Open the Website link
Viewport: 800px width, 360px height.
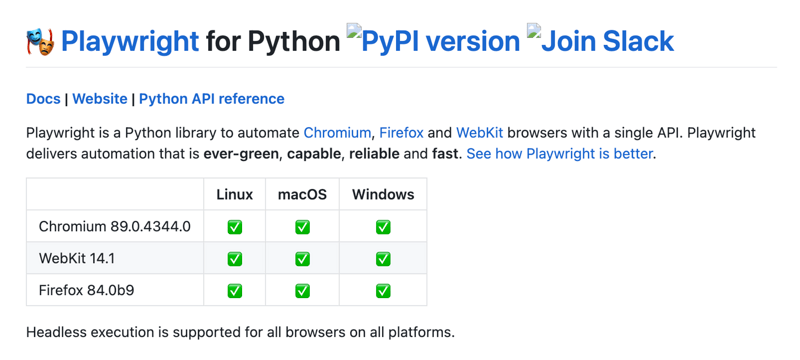click(x=100, y=98)
